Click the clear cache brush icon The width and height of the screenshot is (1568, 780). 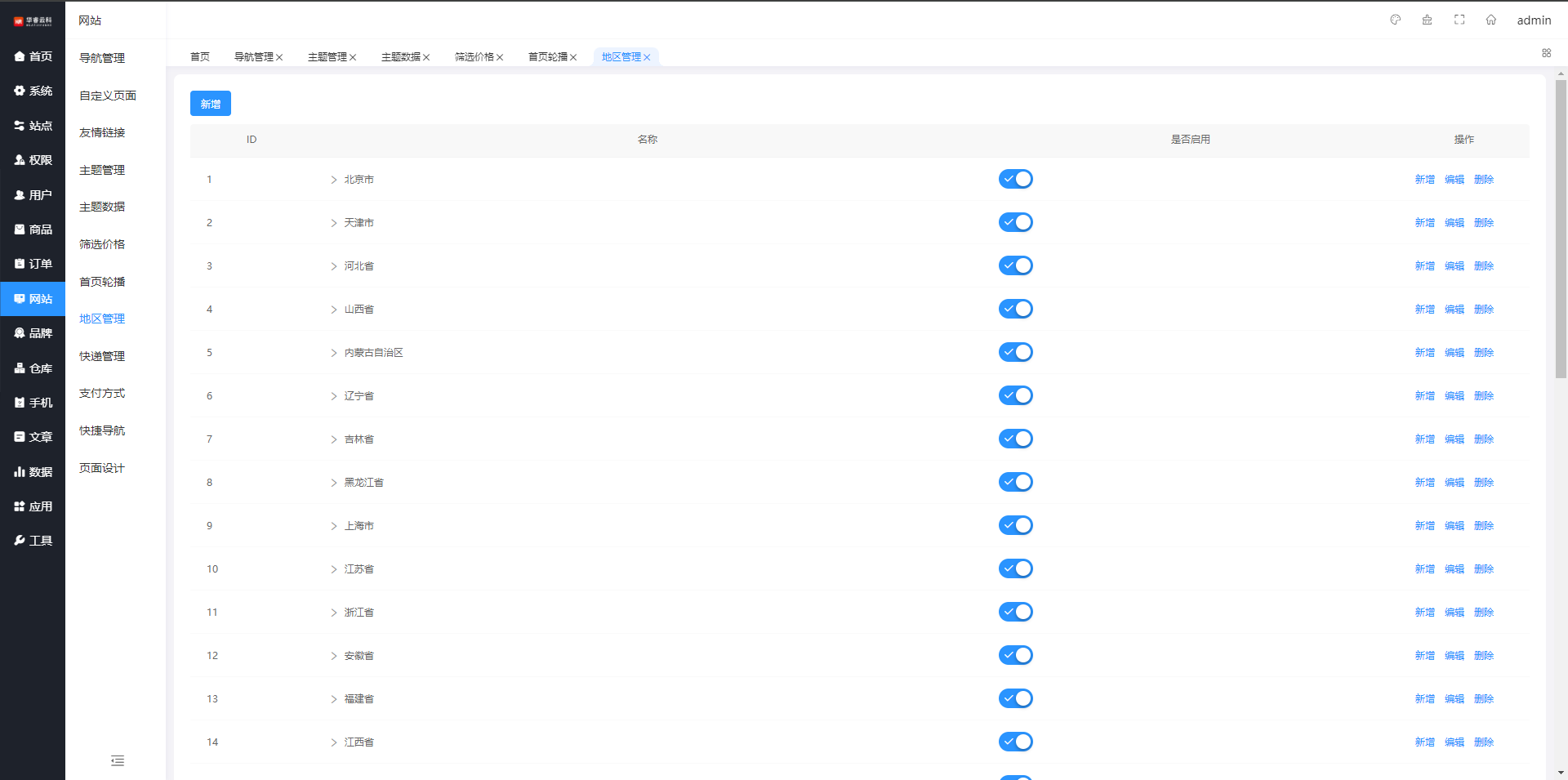click(1427, 20)
